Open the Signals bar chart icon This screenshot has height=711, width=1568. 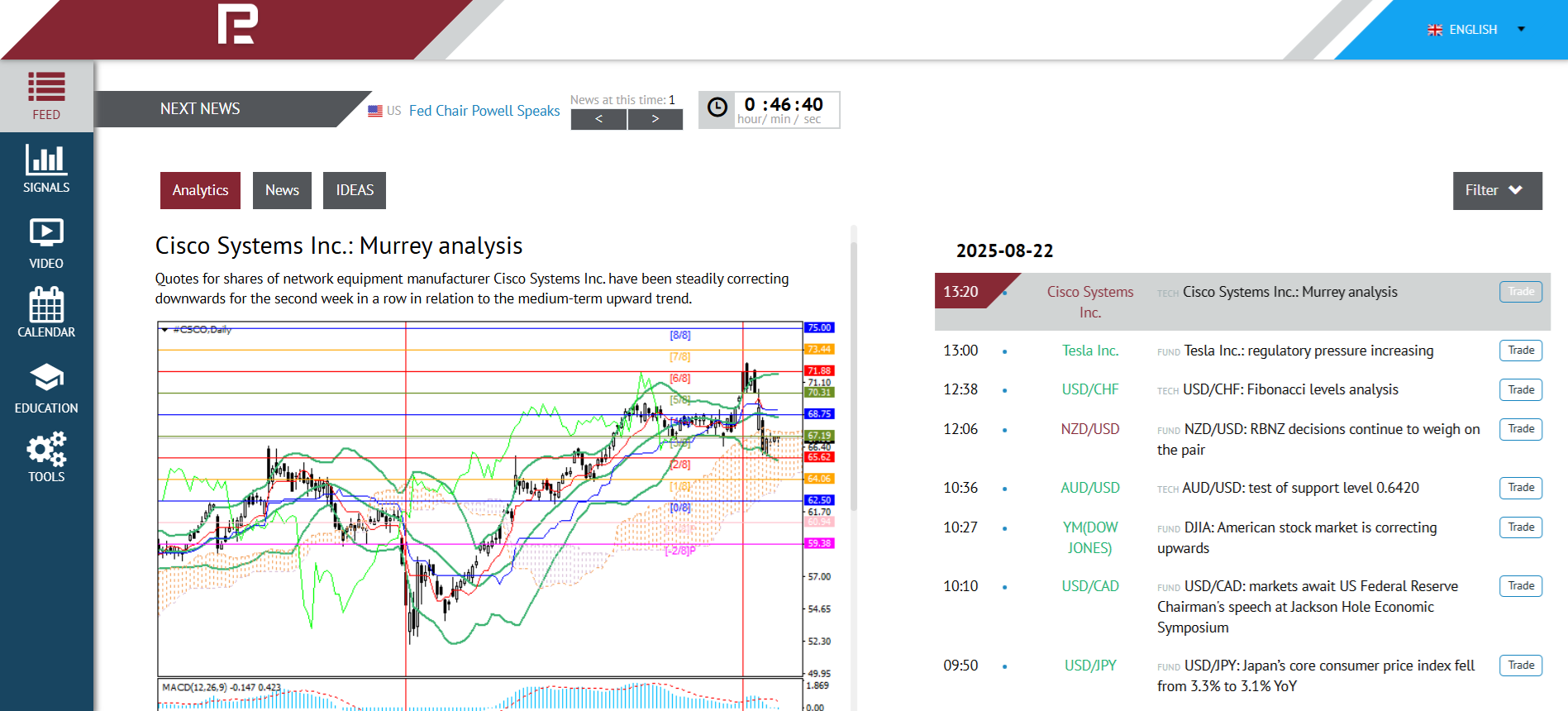click(46, 159)
